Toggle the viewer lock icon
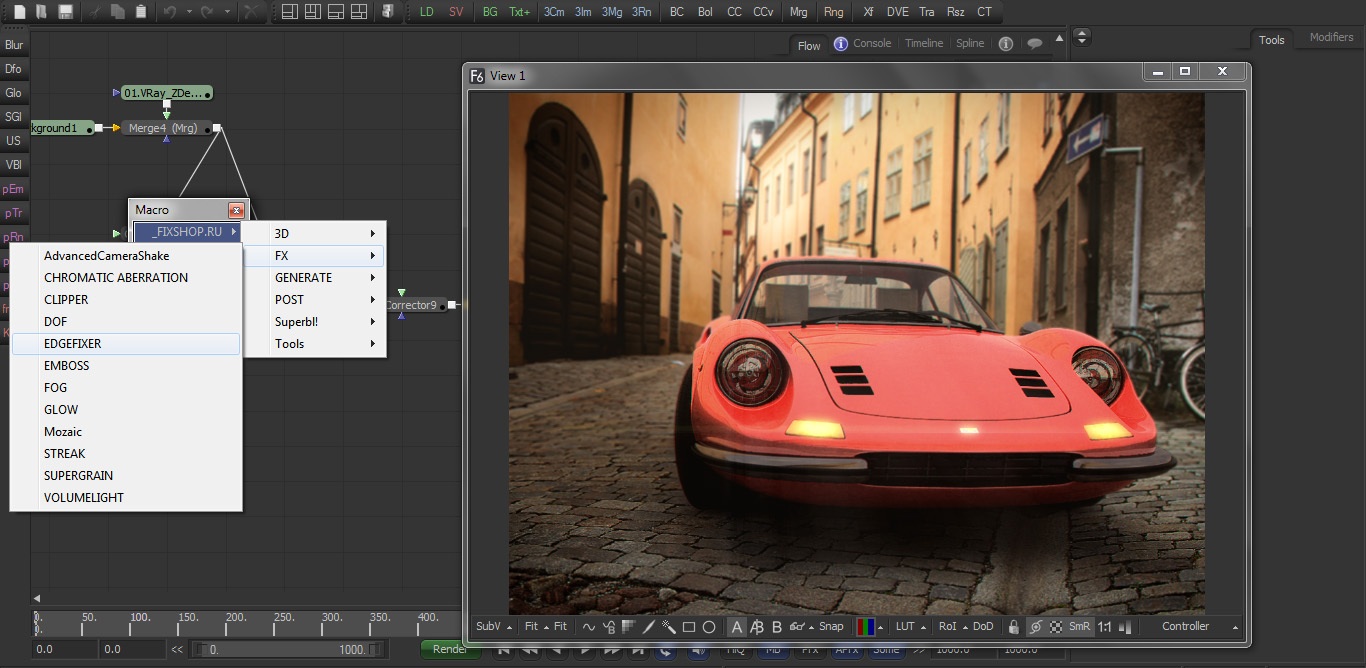The height and width of the screenshot is (668, 1366). 1014,627
